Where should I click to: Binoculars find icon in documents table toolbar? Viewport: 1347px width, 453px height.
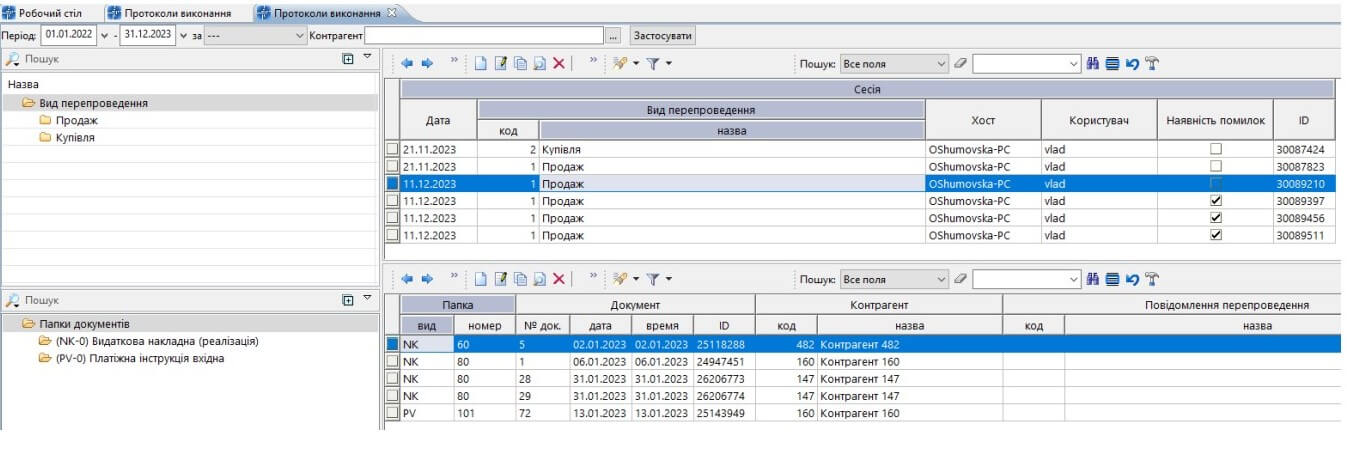pos(1093,279)
